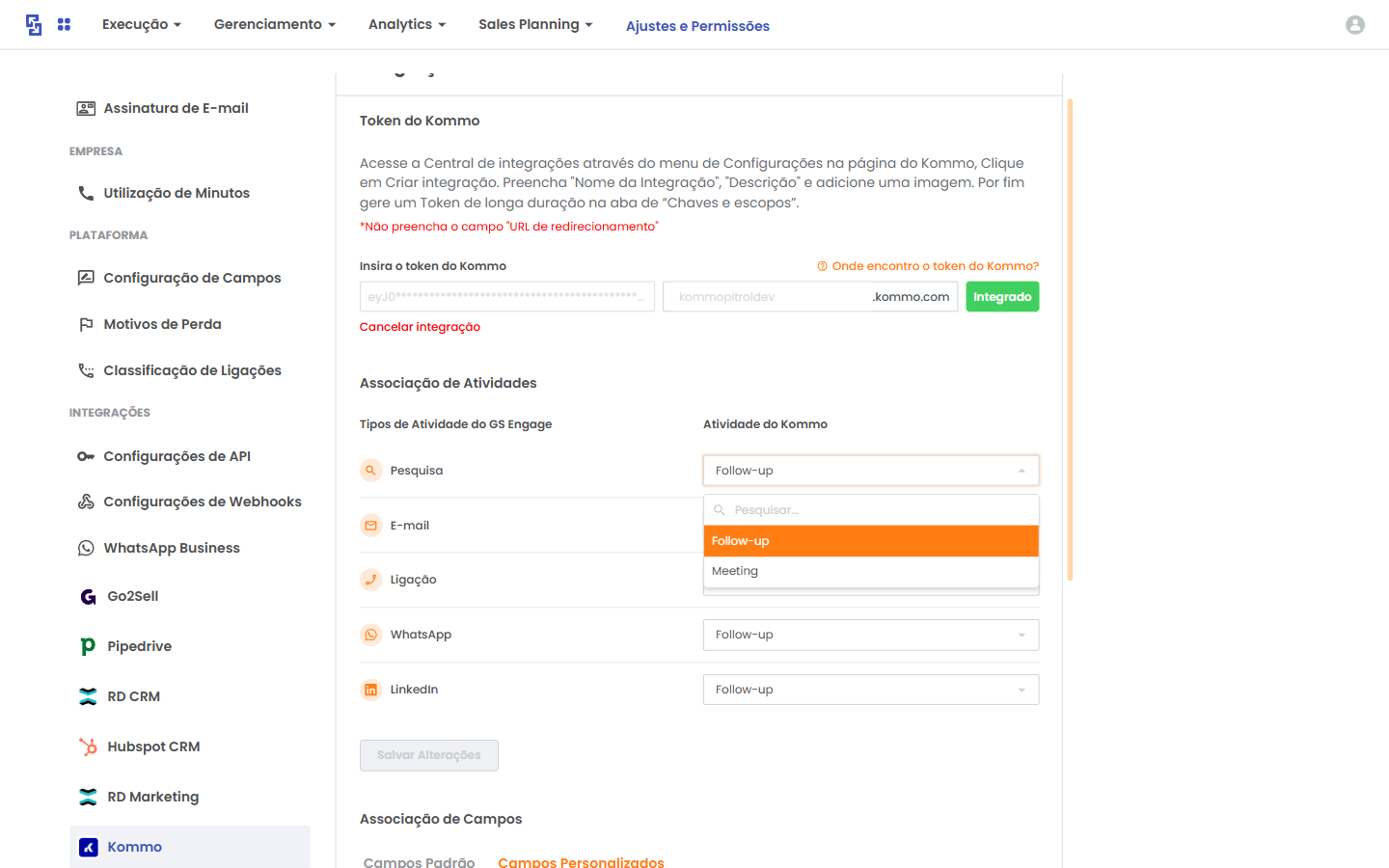Expand the Sales Planning menu
This screenshot has width=1389, height=868.
535,24
